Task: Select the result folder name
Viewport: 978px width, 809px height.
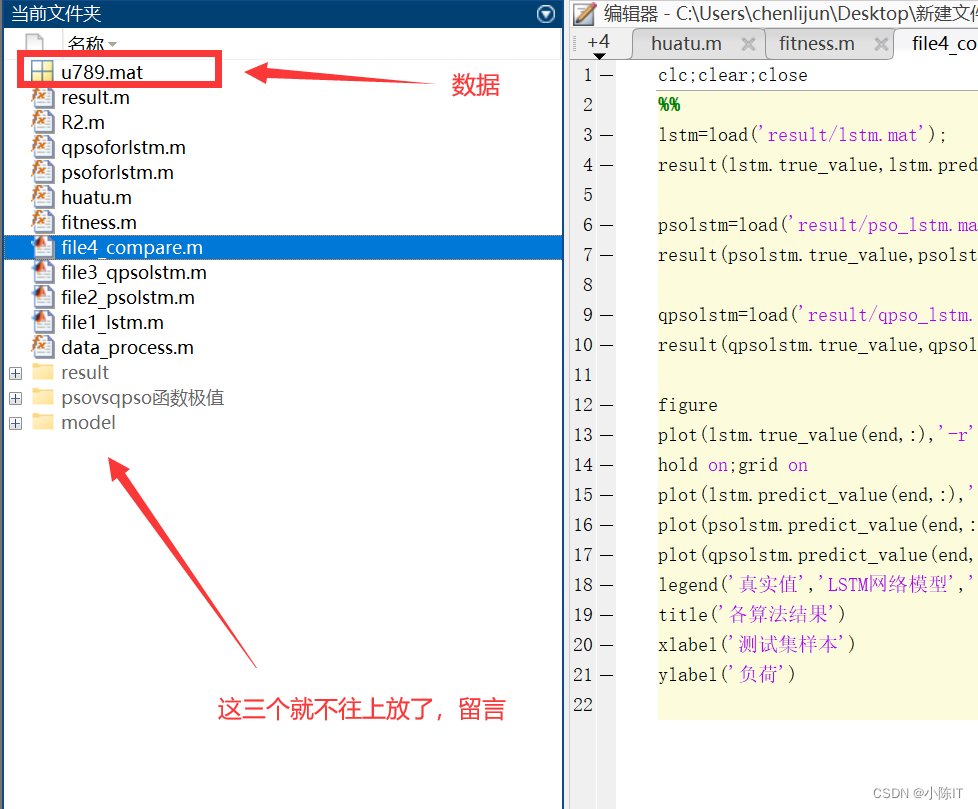Action: pyautogui.click(x=85, y=372)
